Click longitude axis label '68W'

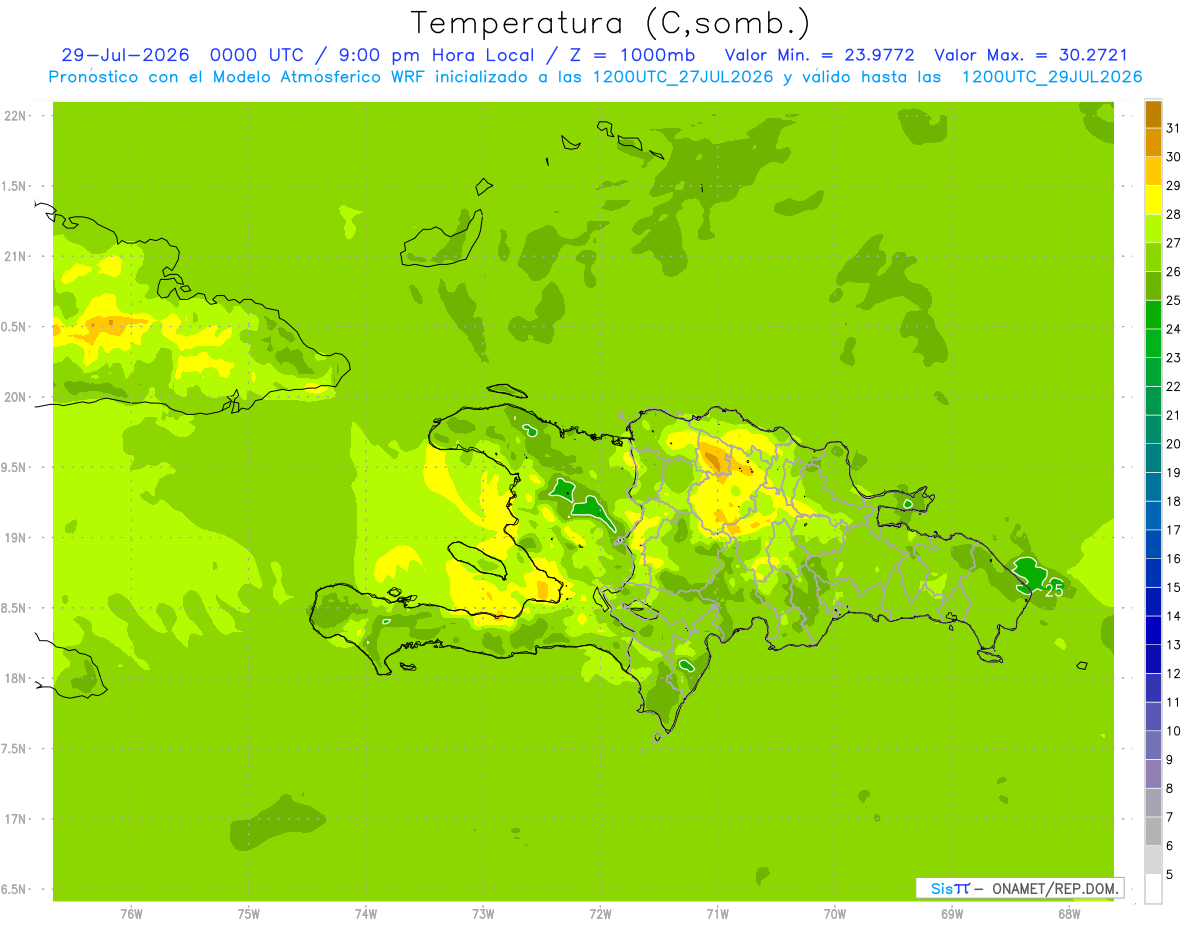click(1068, 914)
